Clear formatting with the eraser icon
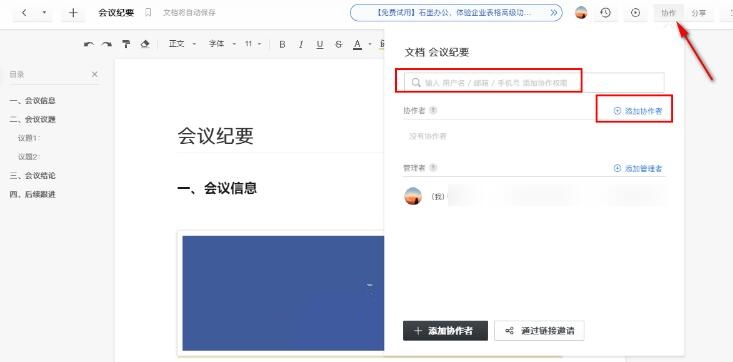Image resolution: width=733 pixels, height=362 pixels. (145, 44)
